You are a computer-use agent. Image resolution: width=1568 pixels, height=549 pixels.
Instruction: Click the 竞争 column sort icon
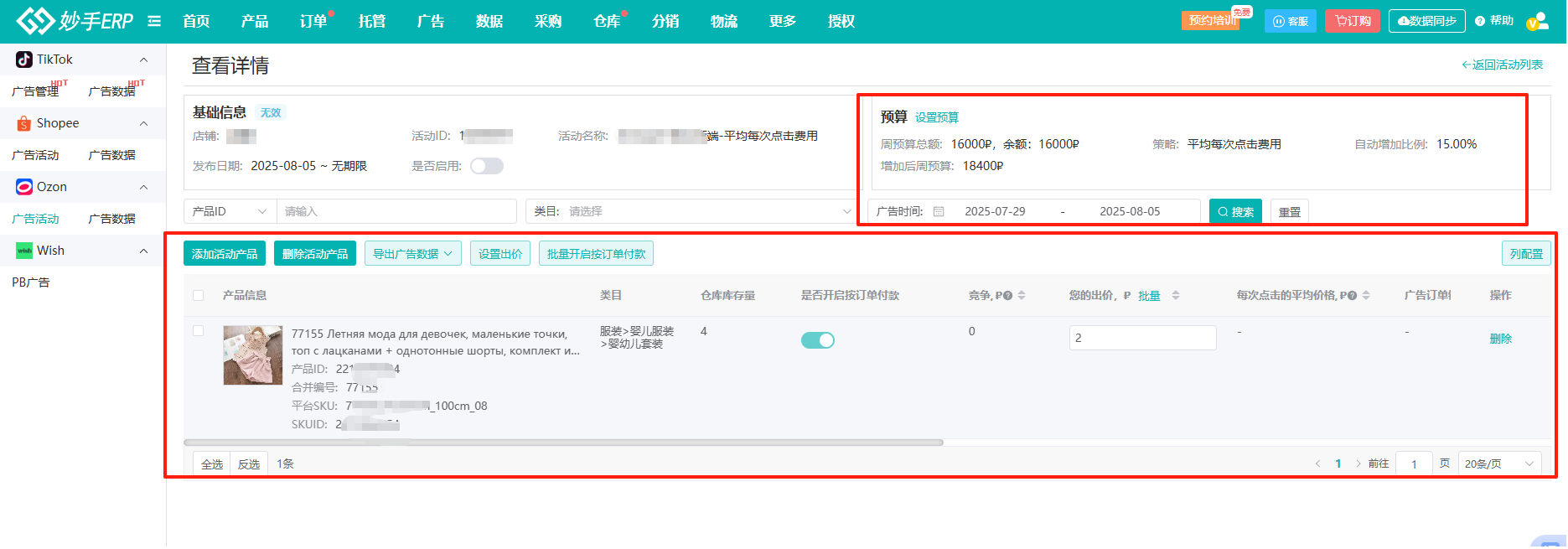click(x=1022, y=295)
